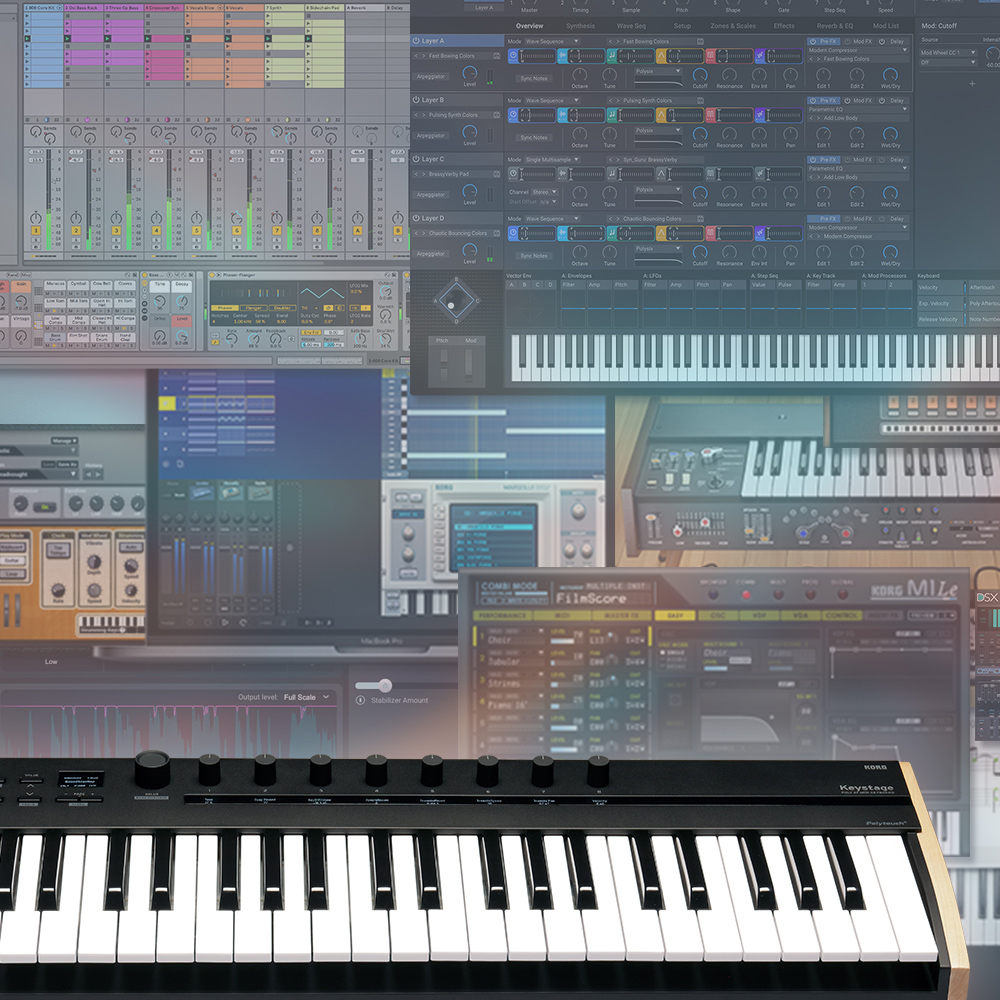The image size is (1000, 1000).
Task: Click Layer A Timing lane clock icon
Action: (x=513, y=57)
